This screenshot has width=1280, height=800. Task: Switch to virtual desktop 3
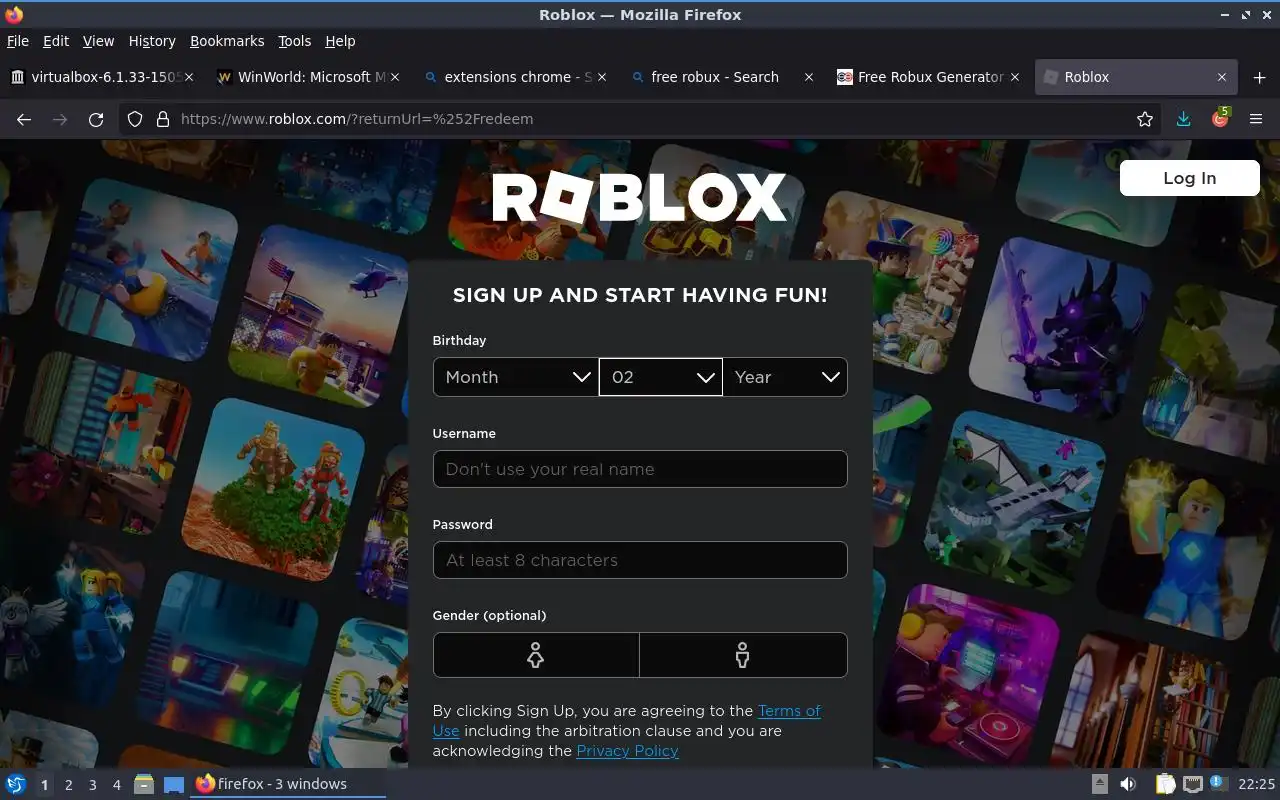[93, 785]
